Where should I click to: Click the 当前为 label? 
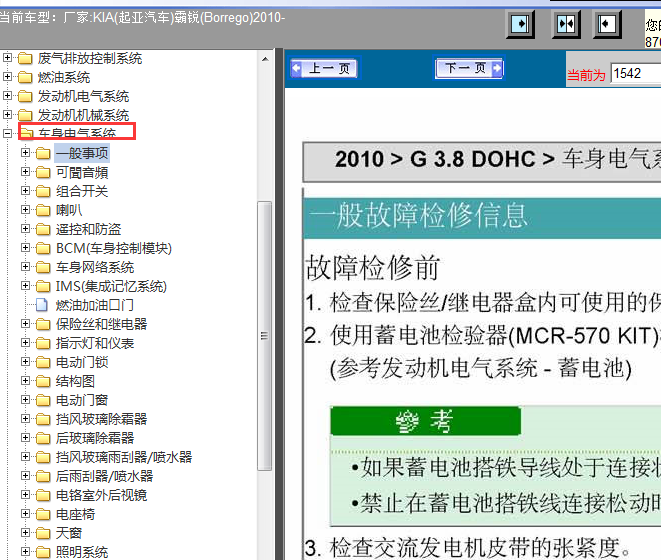pyautogui.click(x=586, y=75)
